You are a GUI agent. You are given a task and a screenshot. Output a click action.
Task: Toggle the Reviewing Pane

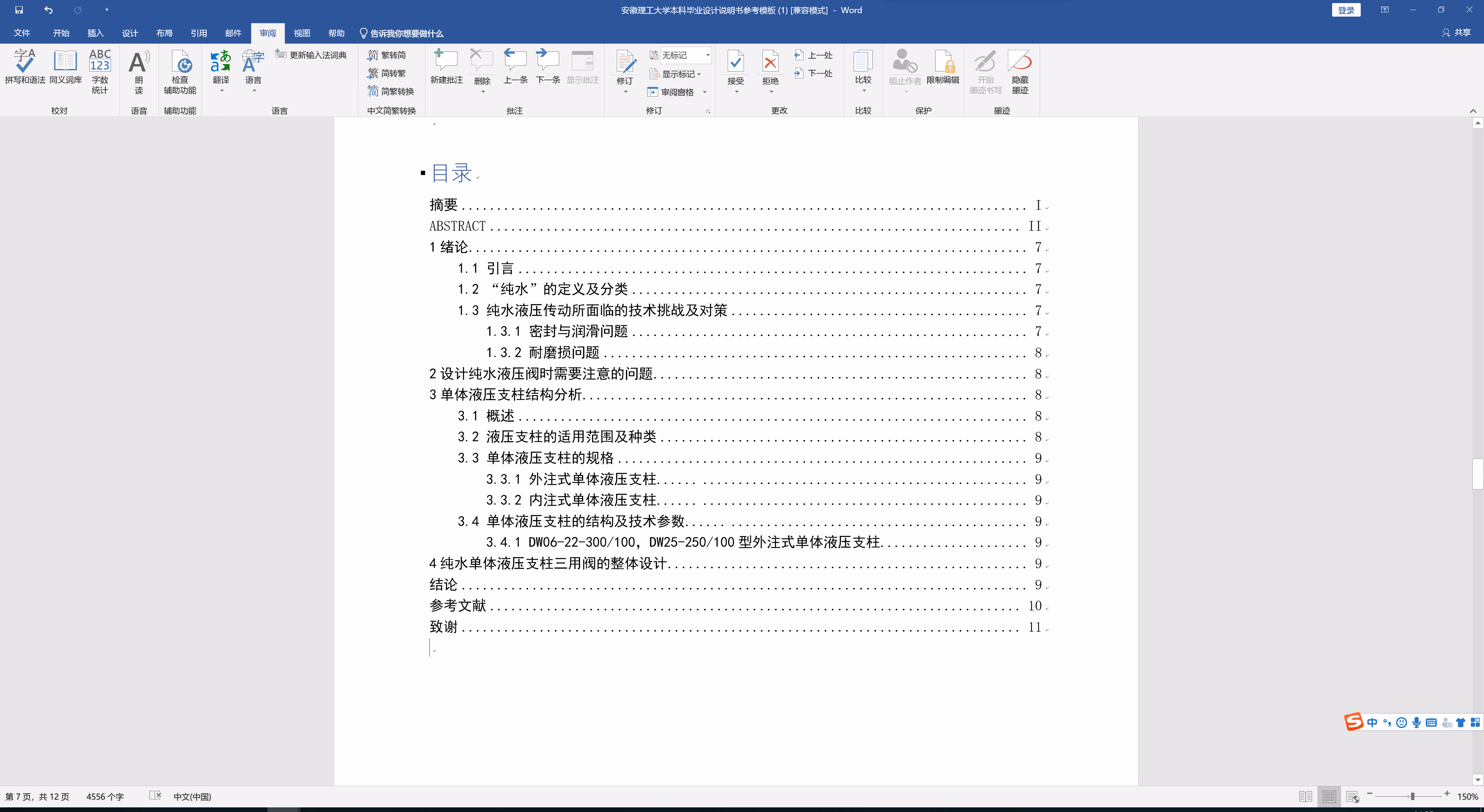(672, 92)
